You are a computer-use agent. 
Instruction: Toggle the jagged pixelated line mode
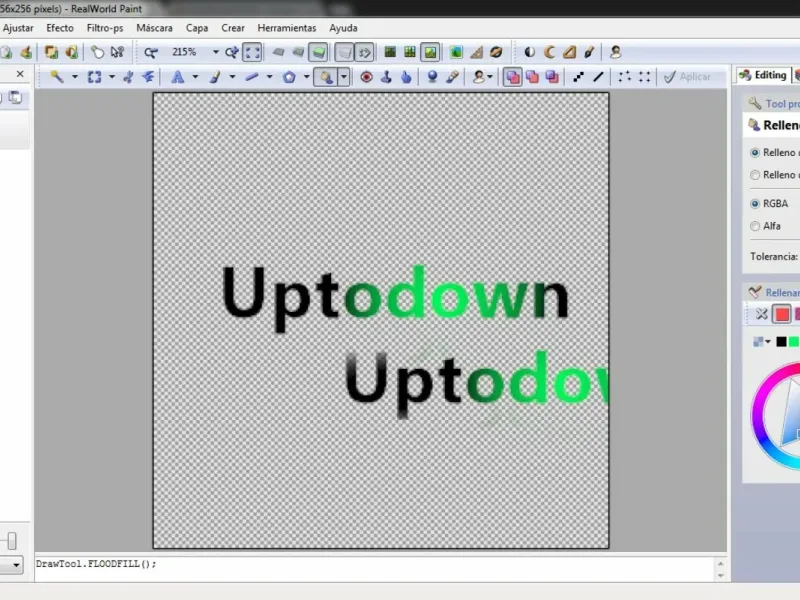578,77
